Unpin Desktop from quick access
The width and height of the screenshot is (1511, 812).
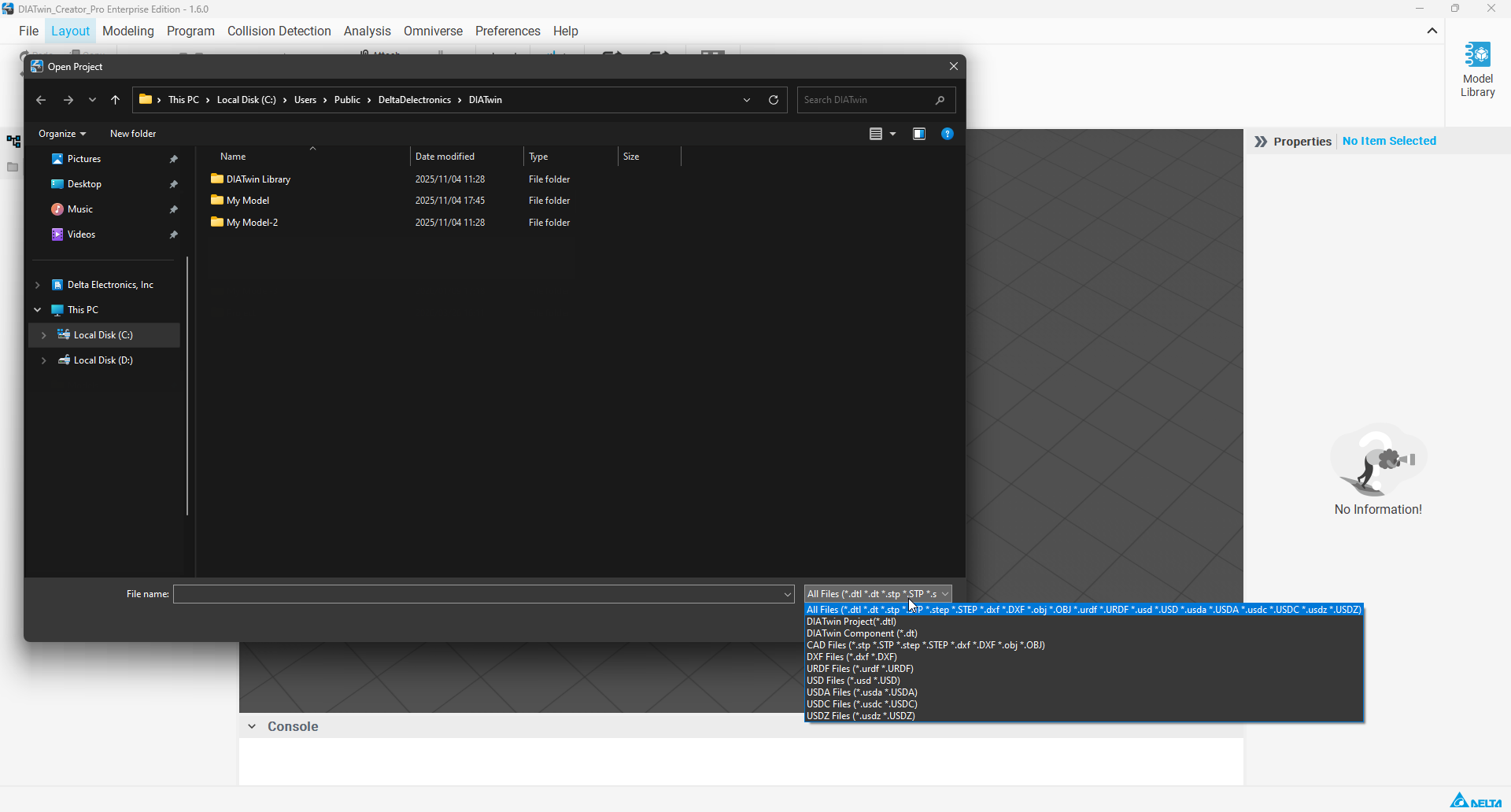(x=174, y=184)
